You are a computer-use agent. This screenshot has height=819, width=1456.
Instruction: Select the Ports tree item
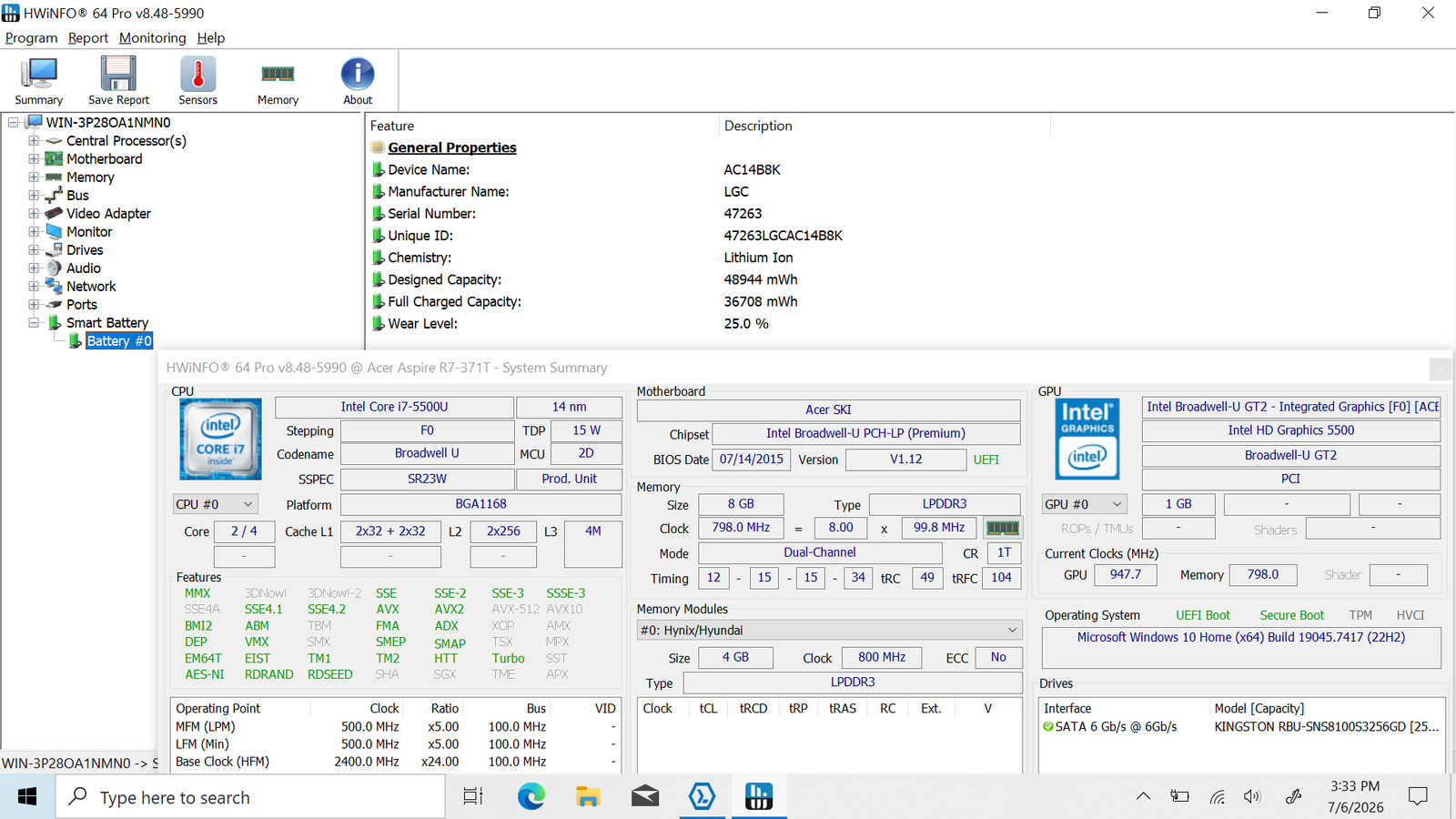[82, 304]
